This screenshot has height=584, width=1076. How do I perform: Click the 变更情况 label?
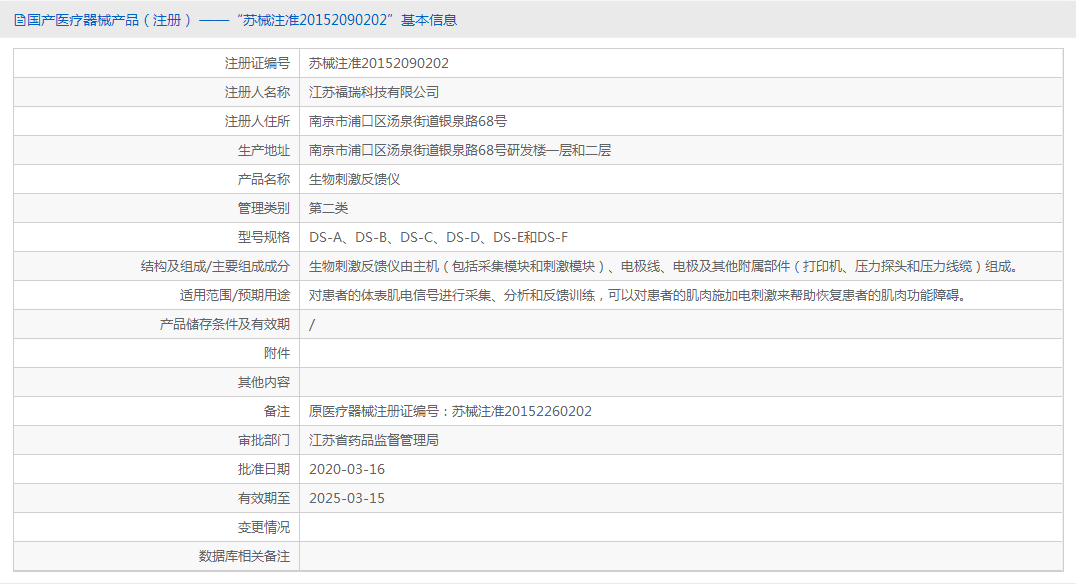pos(264,527)
